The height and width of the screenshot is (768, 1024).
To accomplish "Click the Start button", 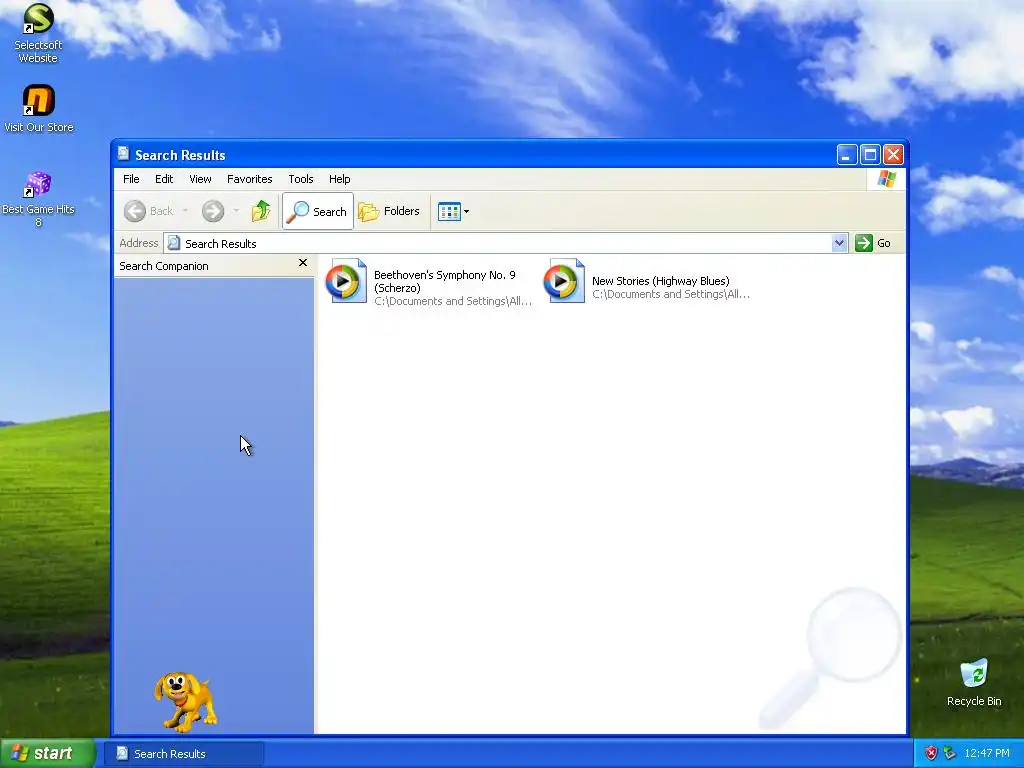I will 48,753.
